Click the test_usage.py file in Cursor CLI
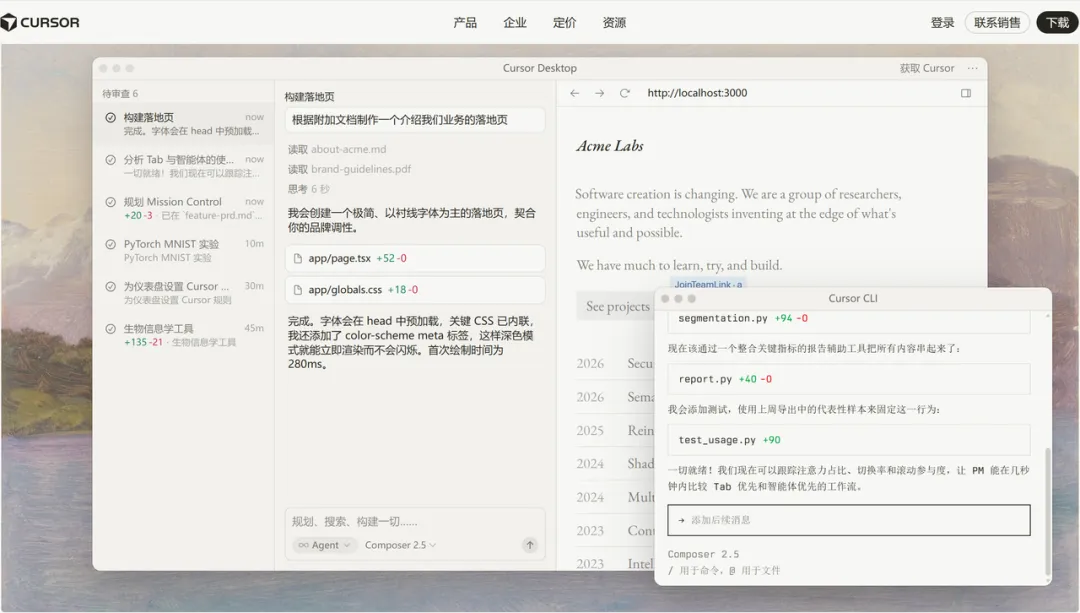Image resolution: width=1080 pixels, height=613 pixels. coord(849,440)
